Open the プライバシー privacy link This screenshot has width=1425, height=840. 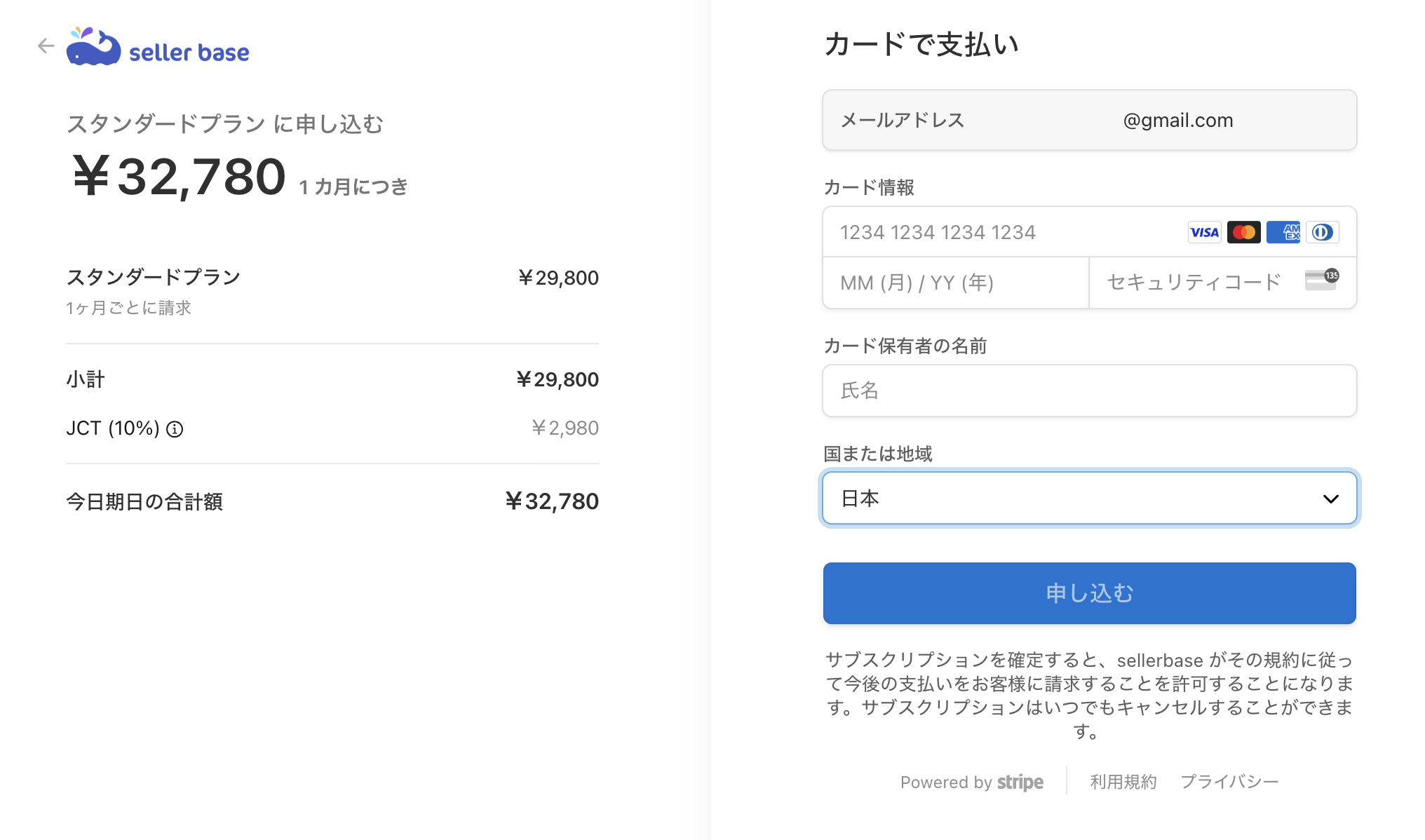pos(1229,782)
